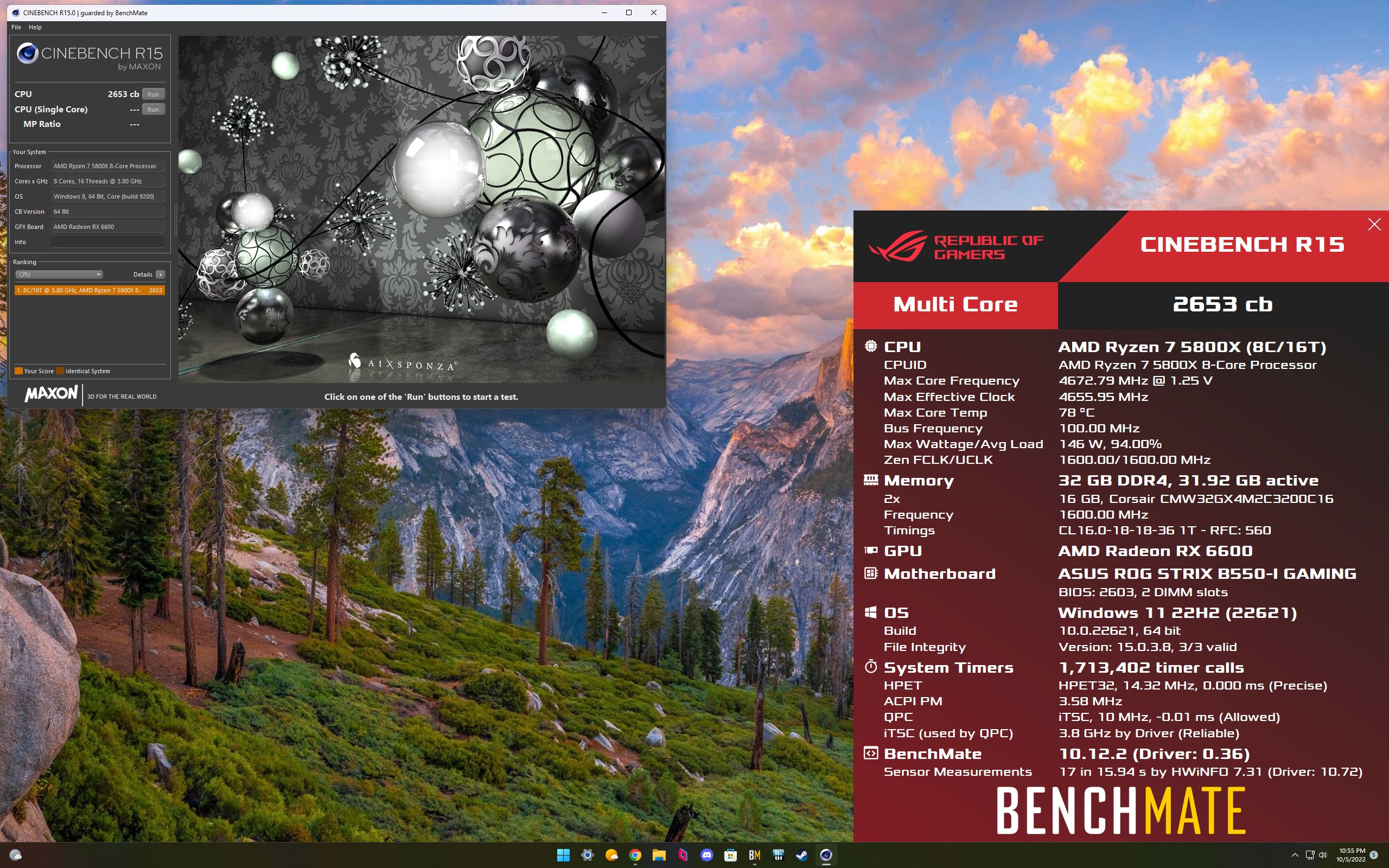Click the Republic of Gamers logo
The image size is (1389, 868).
956,247
